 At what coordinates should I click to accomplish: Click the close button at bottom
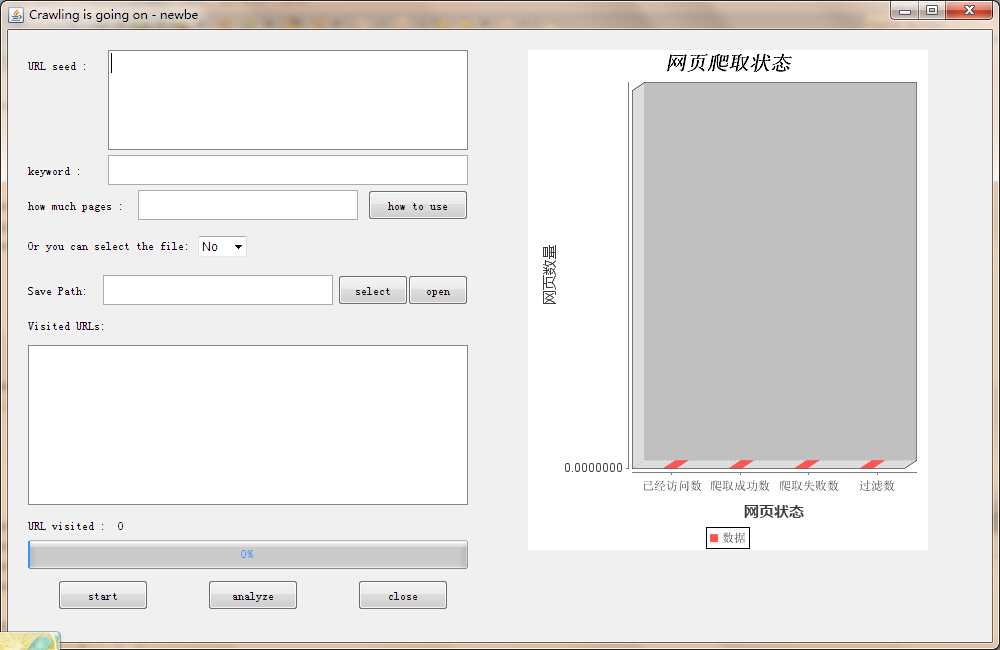(x=402, y=595)
